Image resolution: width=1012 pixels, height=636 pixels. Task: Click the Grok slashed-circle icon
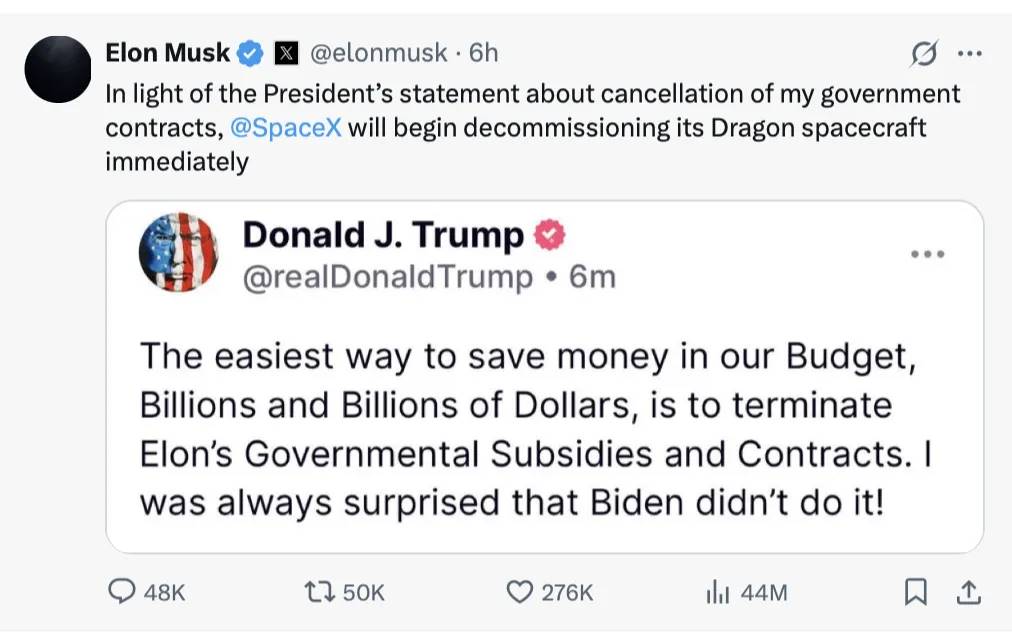pyautogui.click(x=923, y=54)
